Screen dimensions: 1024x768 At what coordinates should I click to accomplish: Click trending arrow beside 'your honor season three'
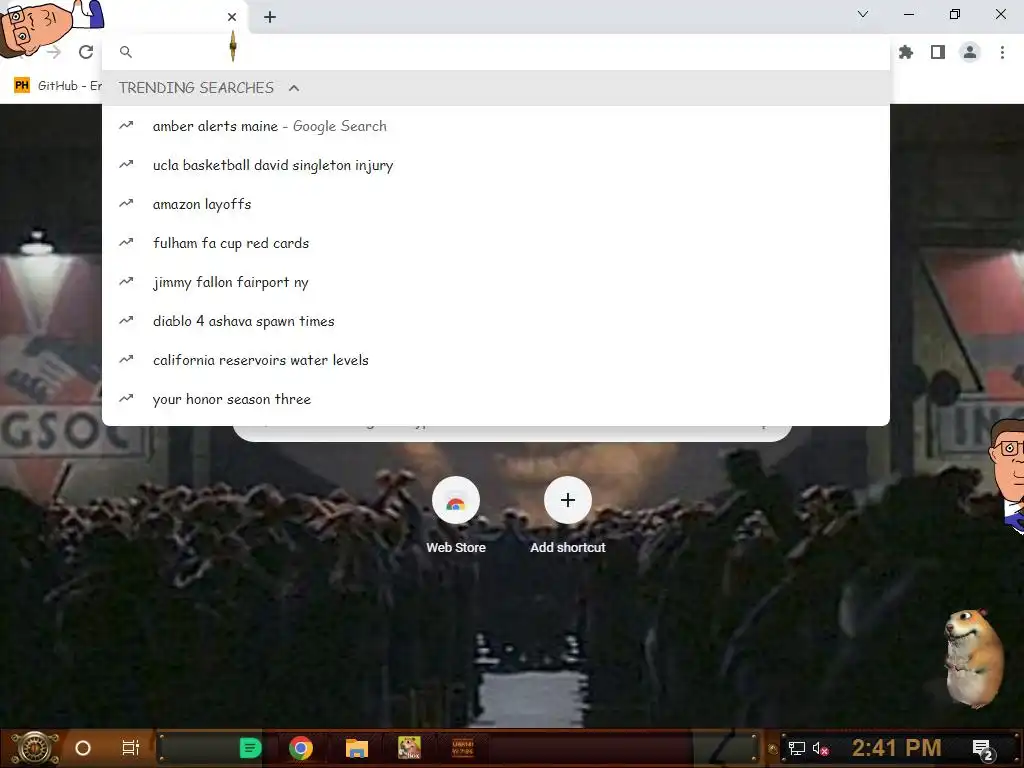coord(126,398)
